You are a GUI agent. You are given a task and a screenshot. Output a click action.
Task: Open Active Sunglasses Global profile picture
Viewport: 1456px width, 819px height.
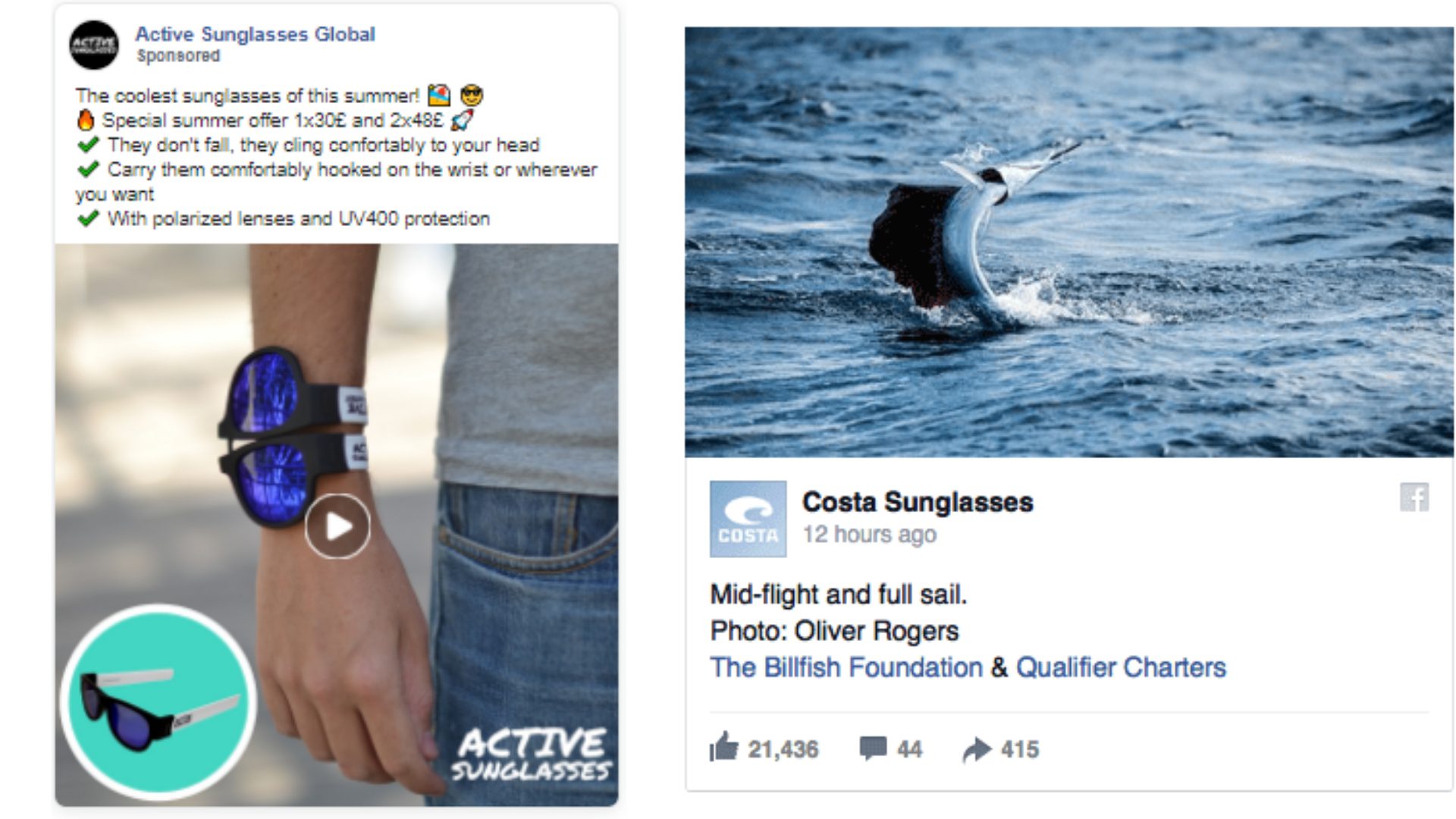point(94,45)
